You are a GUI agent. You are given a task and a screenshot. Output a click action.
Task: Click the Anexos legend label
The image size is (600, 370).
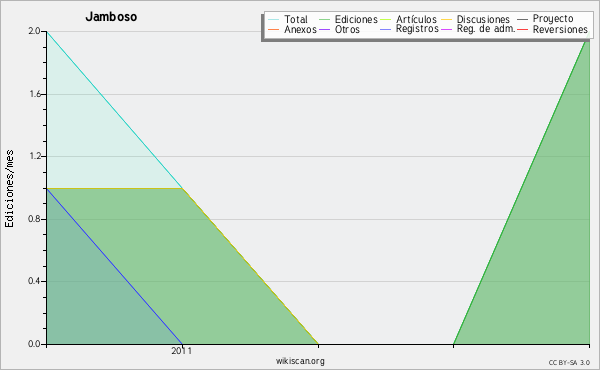click(x=300, y=29)
